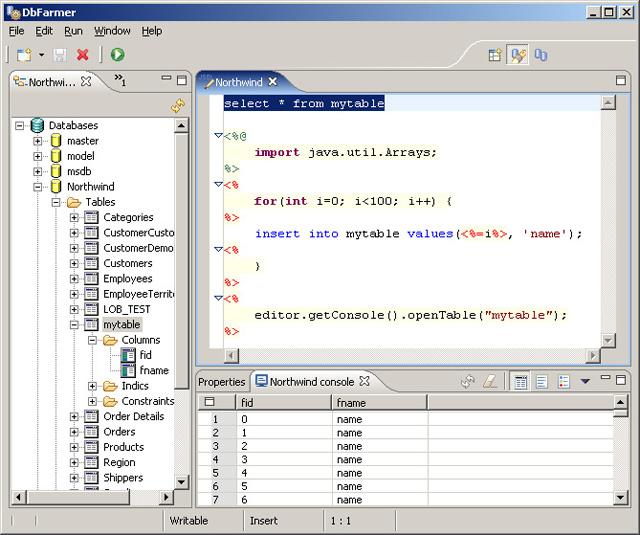This screenshot has height=535, width=640.
Task: Open the Run menu
Action: 73,31
